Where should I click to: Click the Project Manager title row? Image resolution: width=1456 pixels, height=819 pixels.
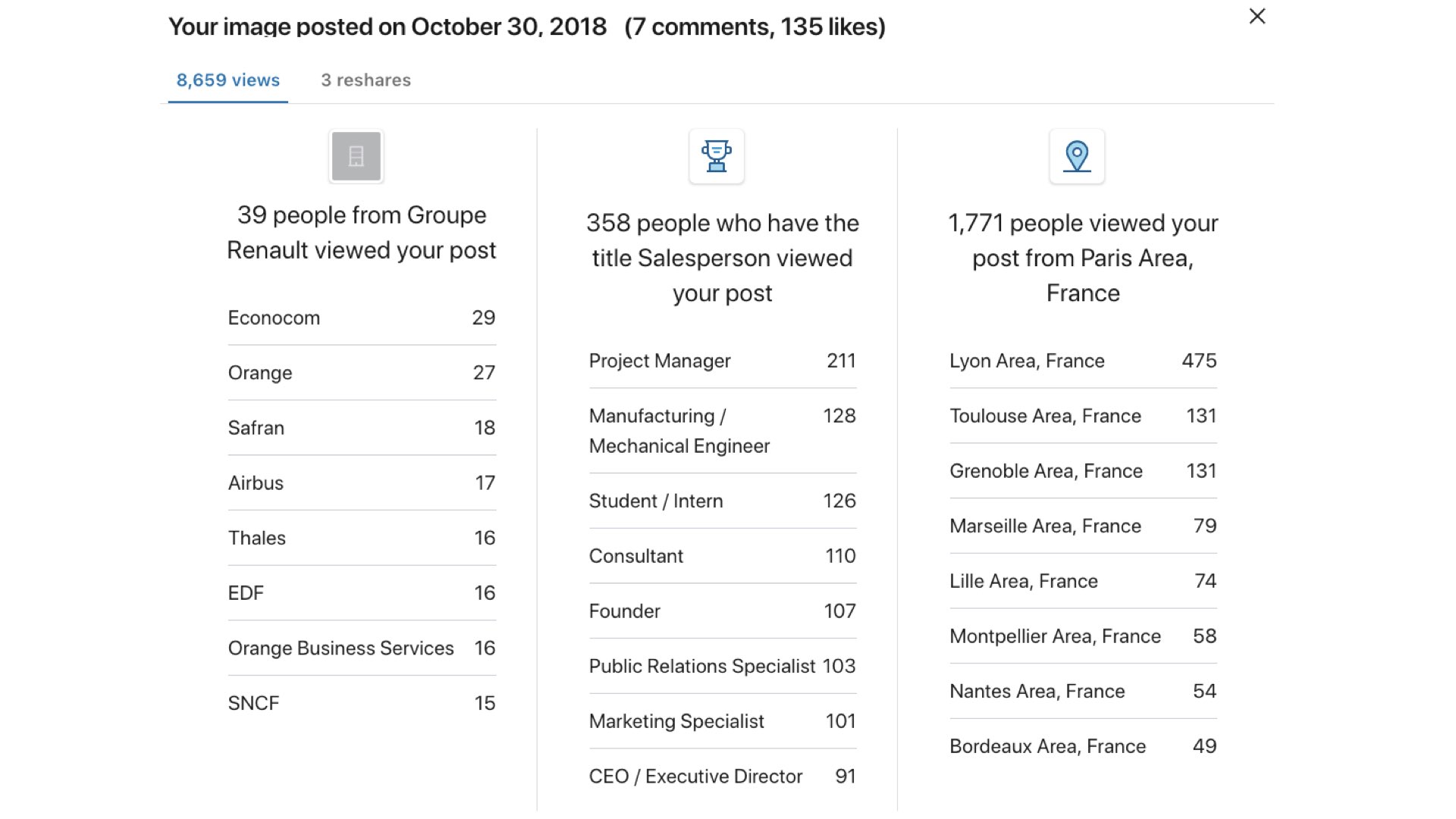coord(723,361)
